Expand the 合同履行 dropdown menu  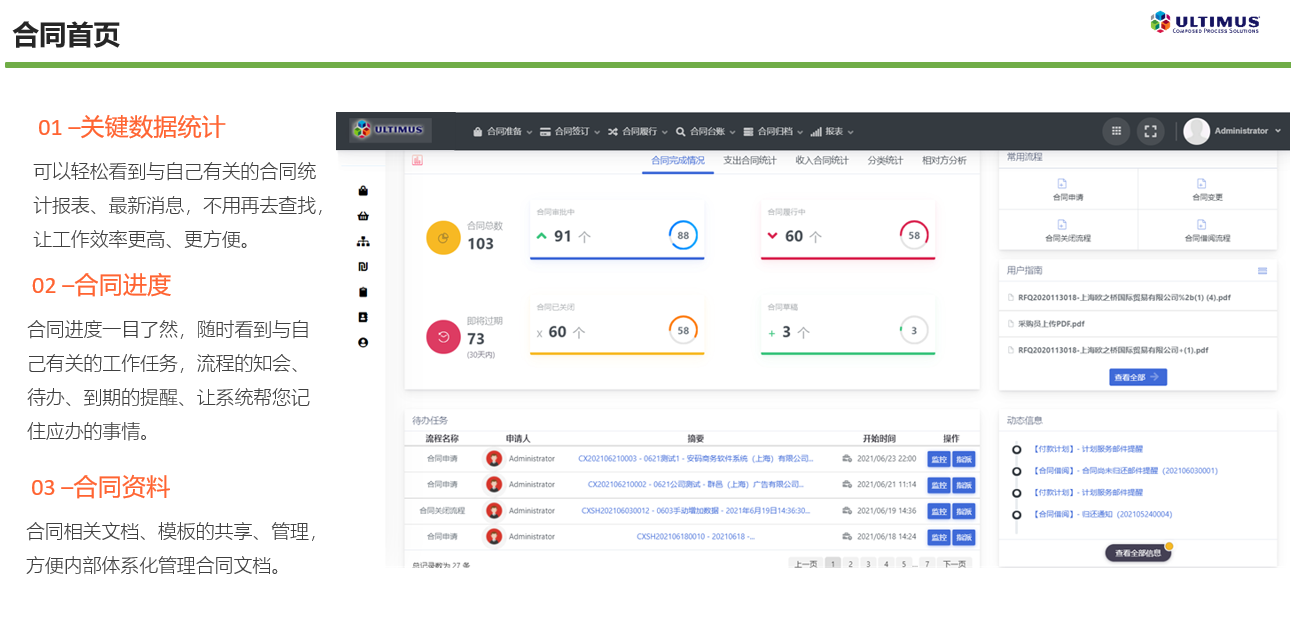(x=637, y=132)
